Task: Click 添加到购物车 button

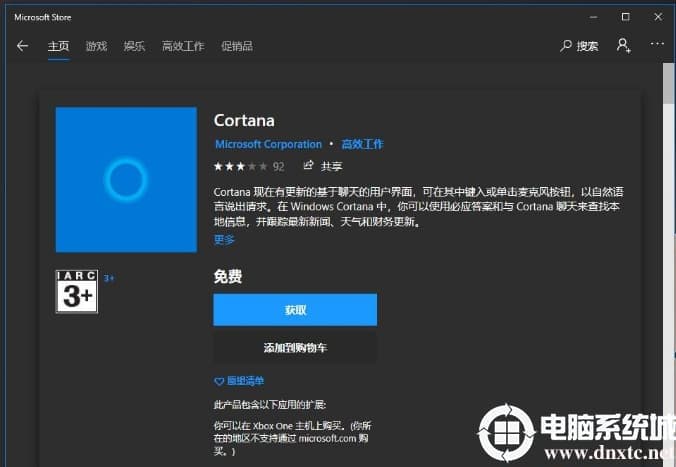Action: [295, 348]
